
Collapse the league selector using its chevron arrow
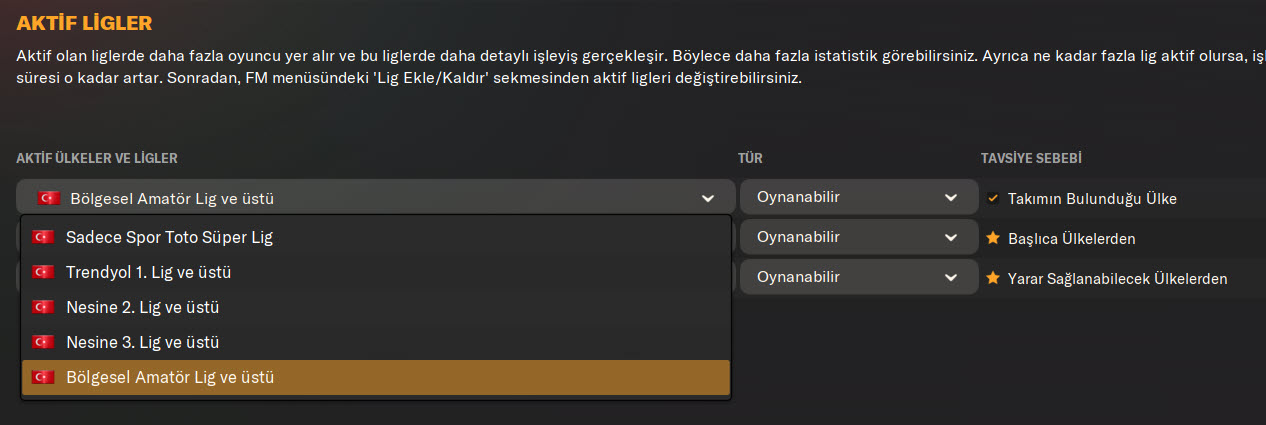click(x=708, y=198)
